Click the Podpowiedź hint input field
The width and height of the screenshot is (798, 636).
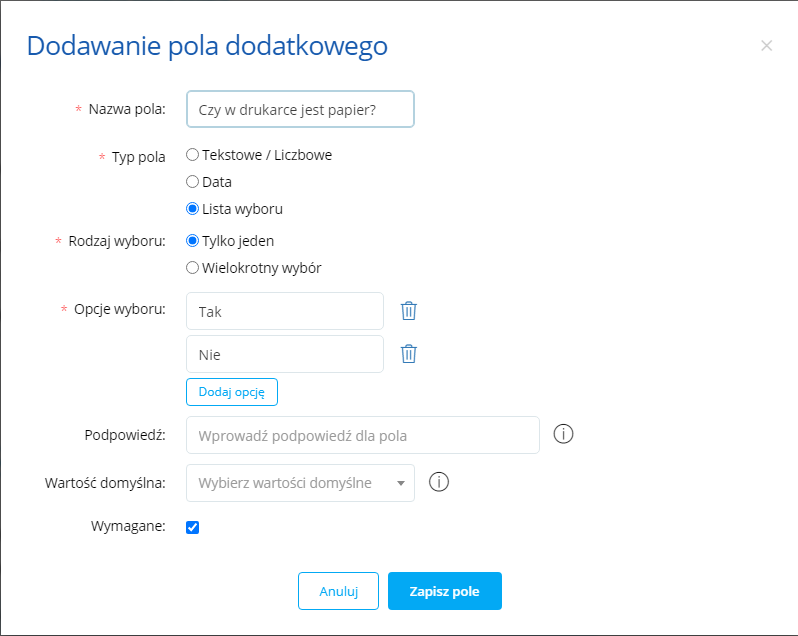click(363, 435)
